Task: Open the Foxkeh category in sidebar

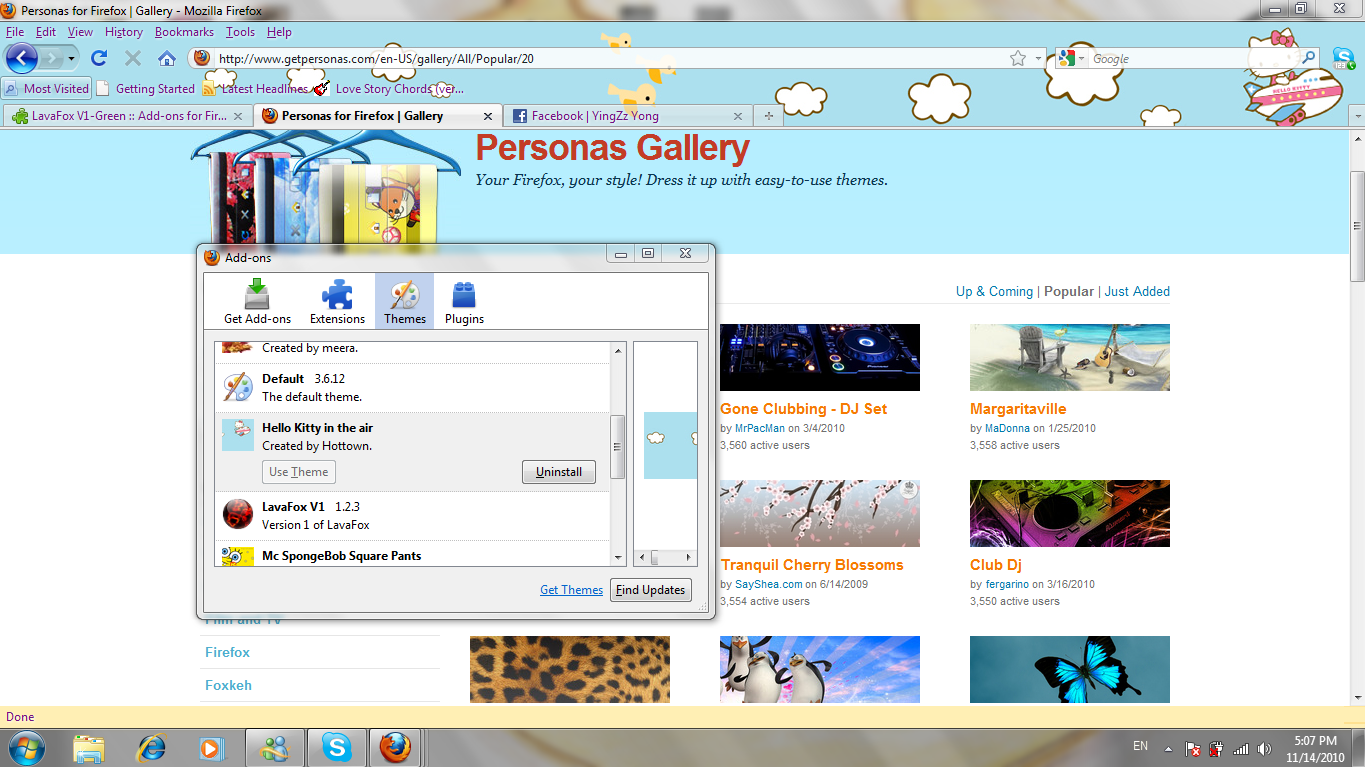Action: pyautogui.click(x=228, y=685)
